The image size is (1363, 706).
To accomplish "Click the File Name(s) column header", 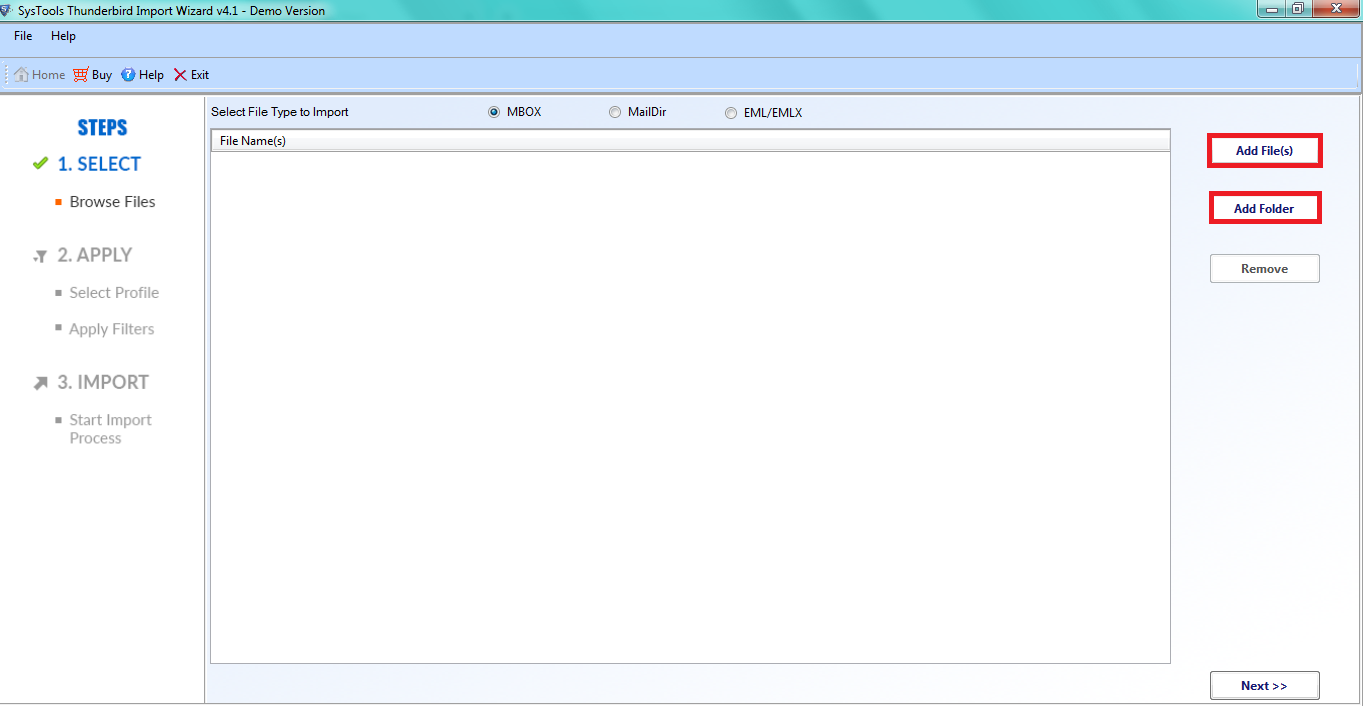I will 689,141.
